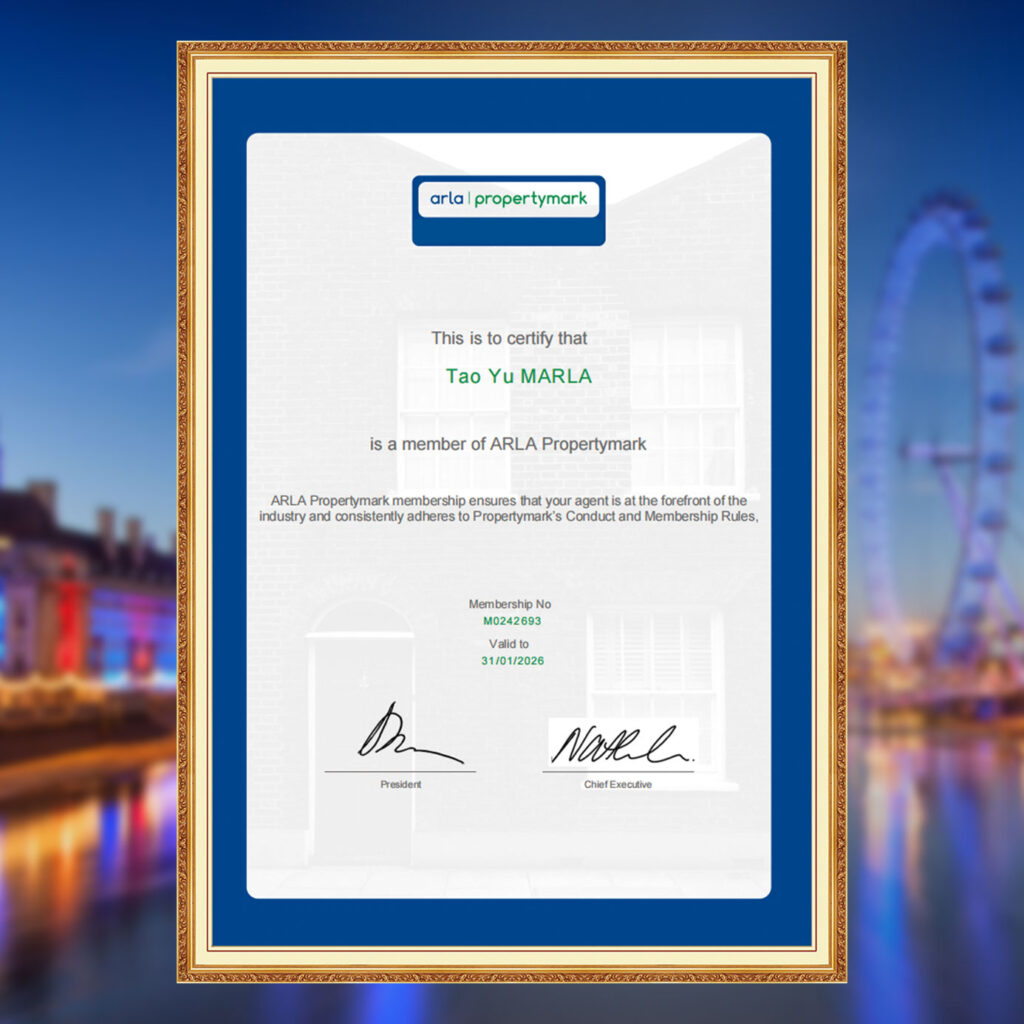The height and width of the screenshot is (1024, 1024).
Task: Click the Chief Executive's handwritten signature
Action: 620,743
